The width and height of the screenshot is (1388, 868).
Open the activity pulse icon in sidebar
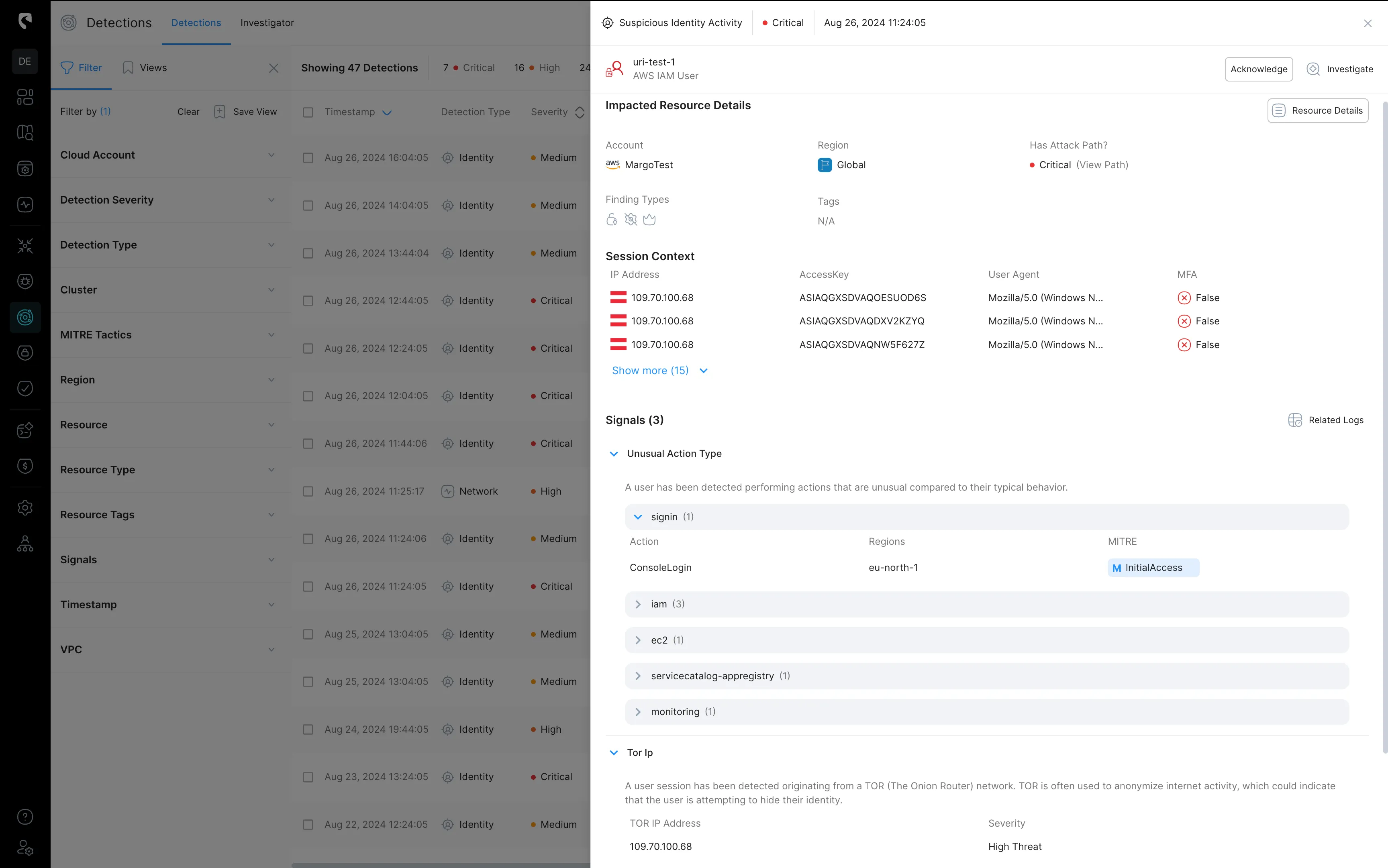point(24,204)
